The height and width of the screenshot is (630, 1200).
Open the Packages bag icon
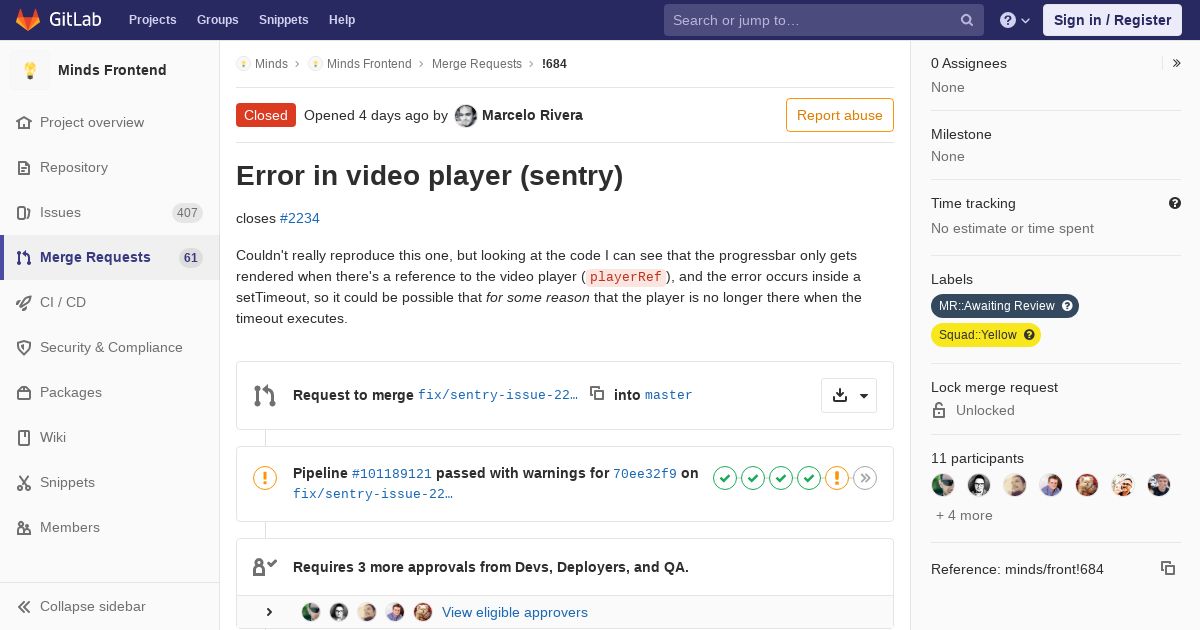tap(24, 392)
